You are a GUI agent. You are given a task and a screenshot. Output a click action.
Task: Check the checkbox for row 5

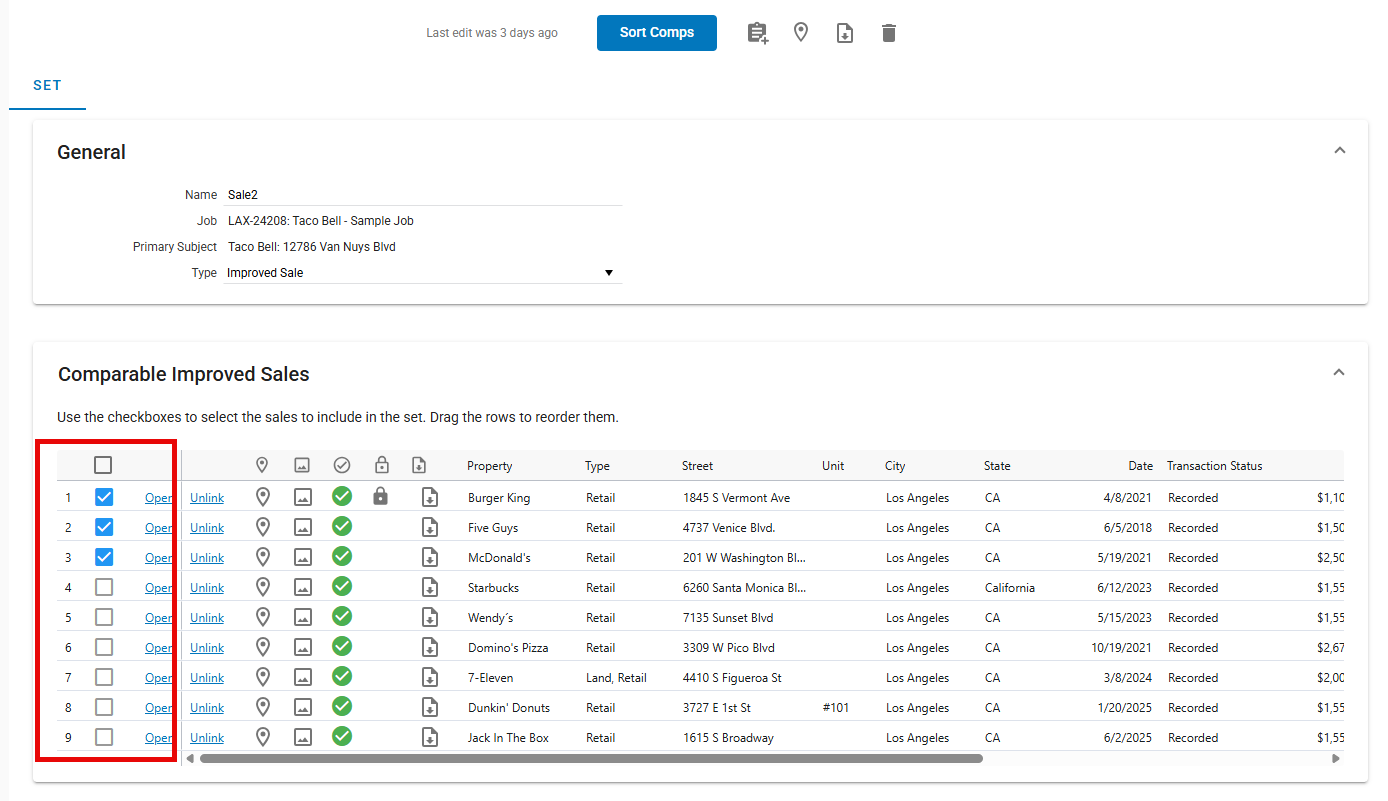coord(103,617)
